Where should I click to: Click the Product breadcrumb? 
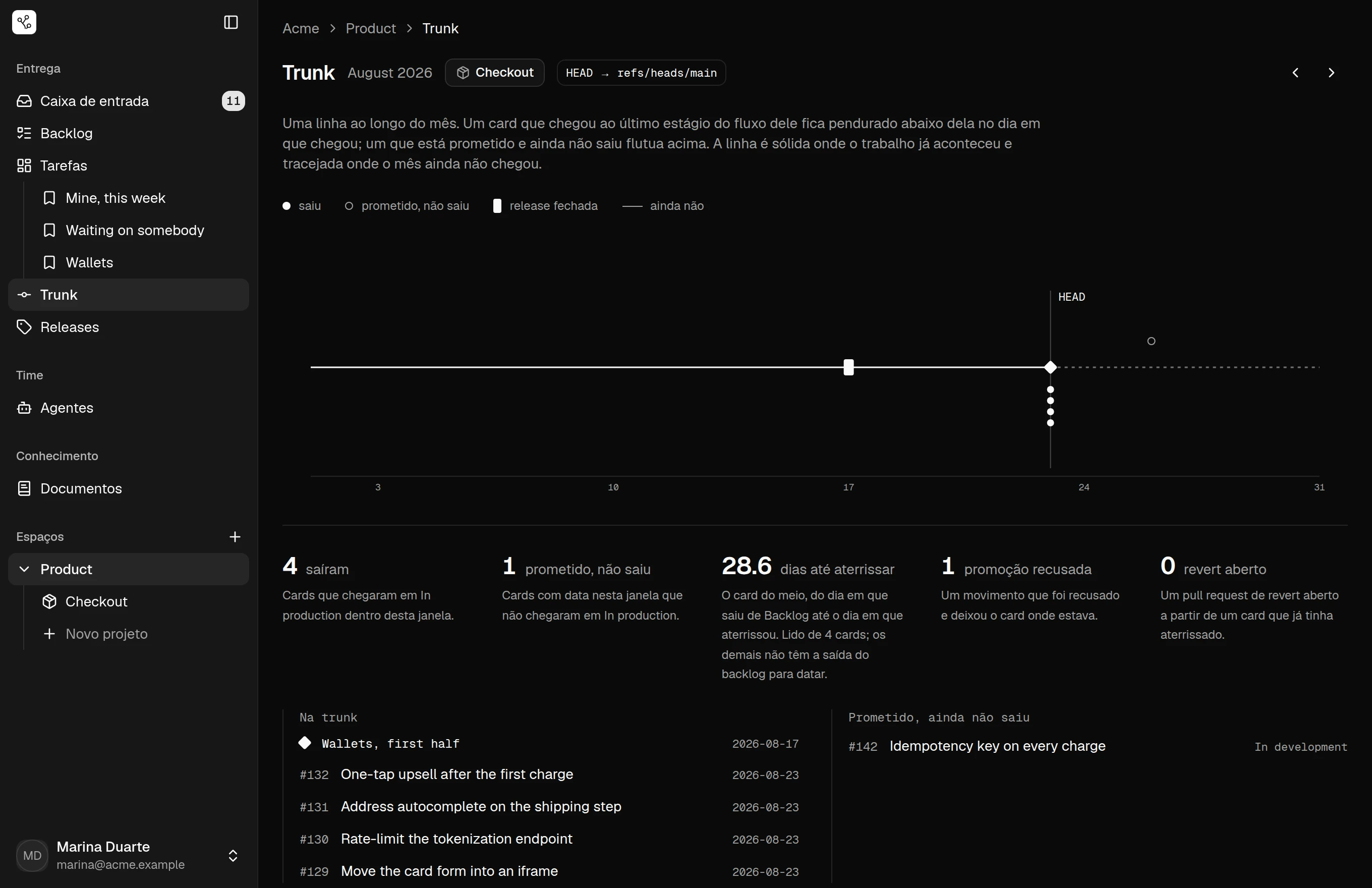click(x=371, y=28)
